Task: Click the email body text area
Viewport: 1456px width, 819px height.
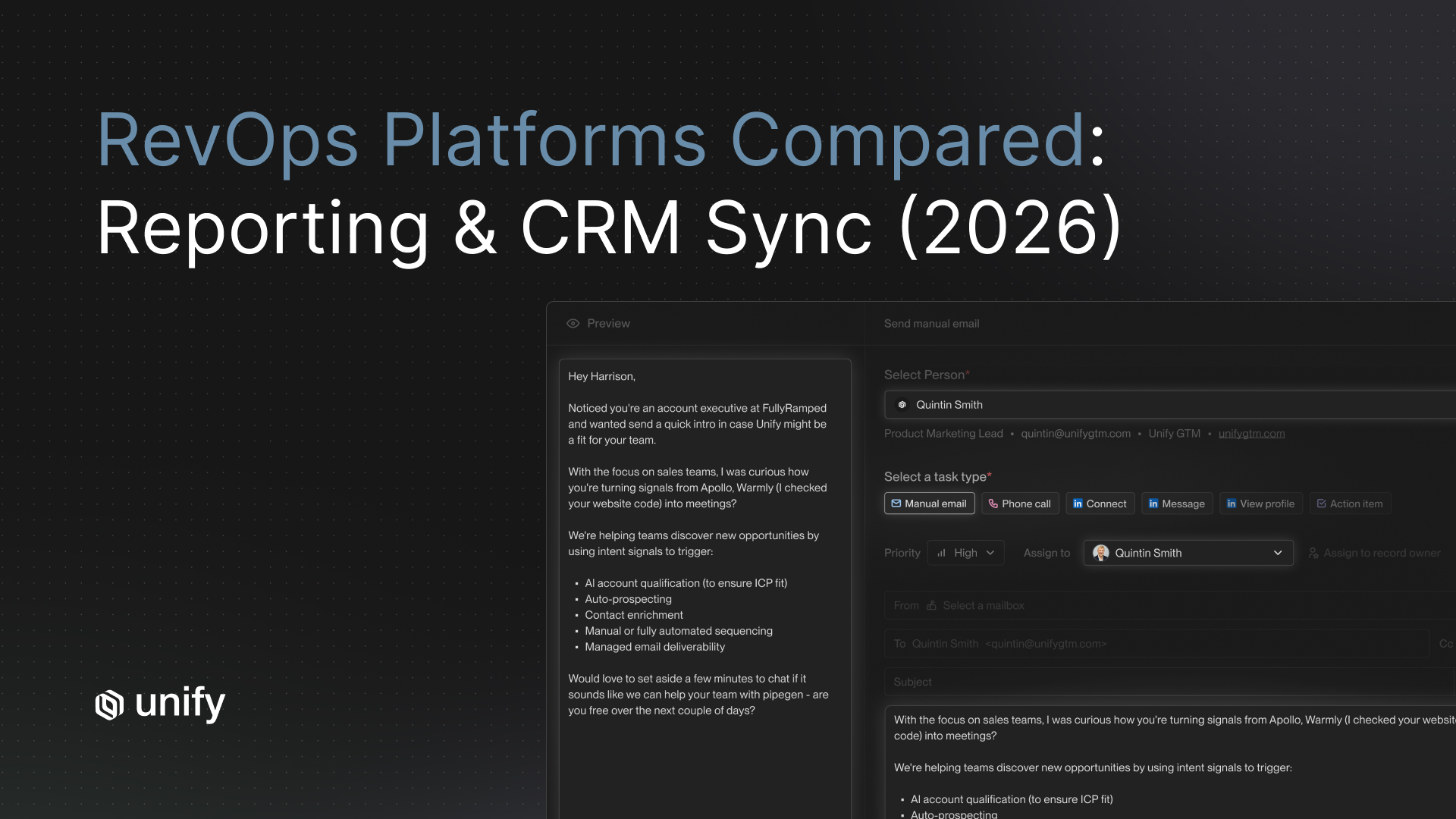Action: 1170,762
